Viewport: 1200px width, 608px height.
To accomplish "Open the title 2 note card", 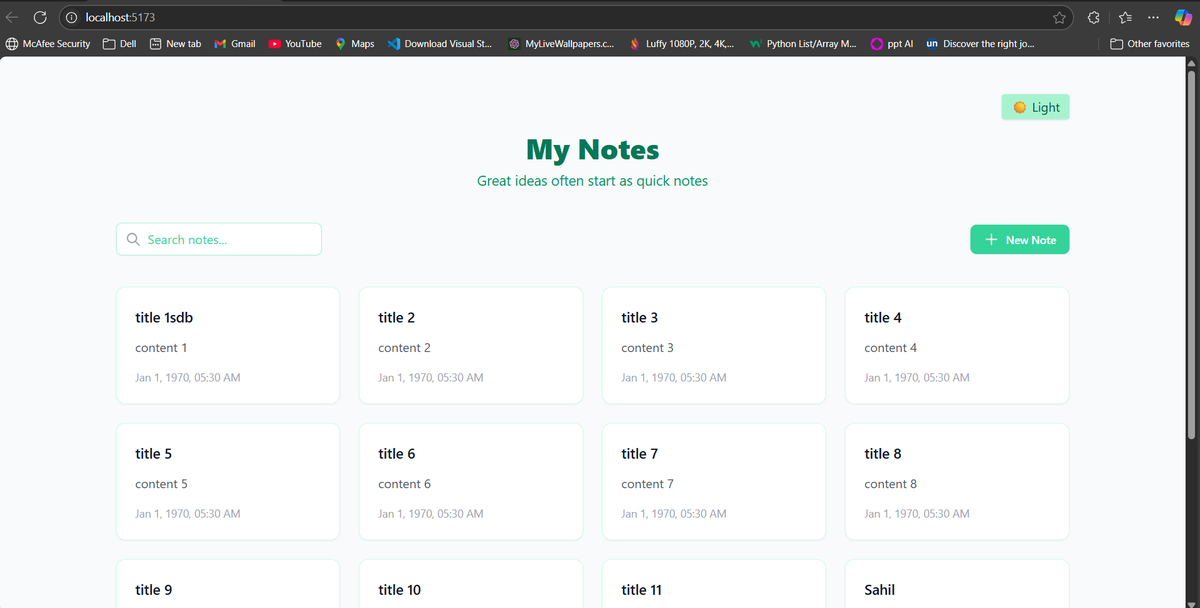I will (471, 346).
